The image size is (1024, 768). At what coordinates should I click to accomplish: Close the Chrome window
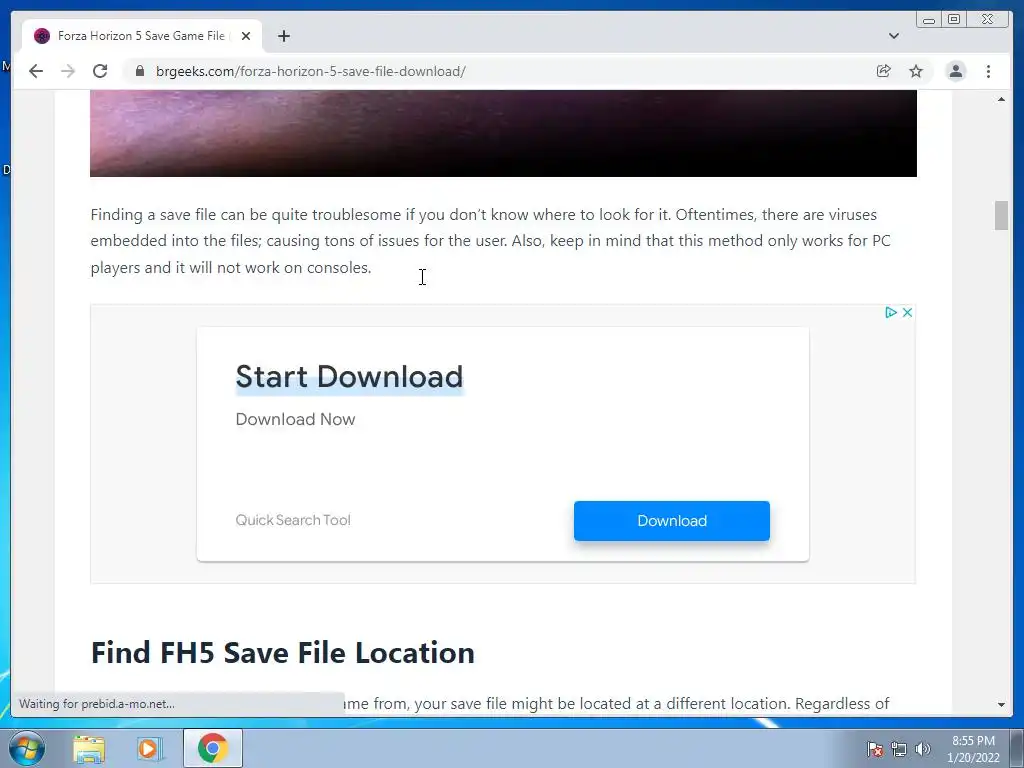[988, 20]
